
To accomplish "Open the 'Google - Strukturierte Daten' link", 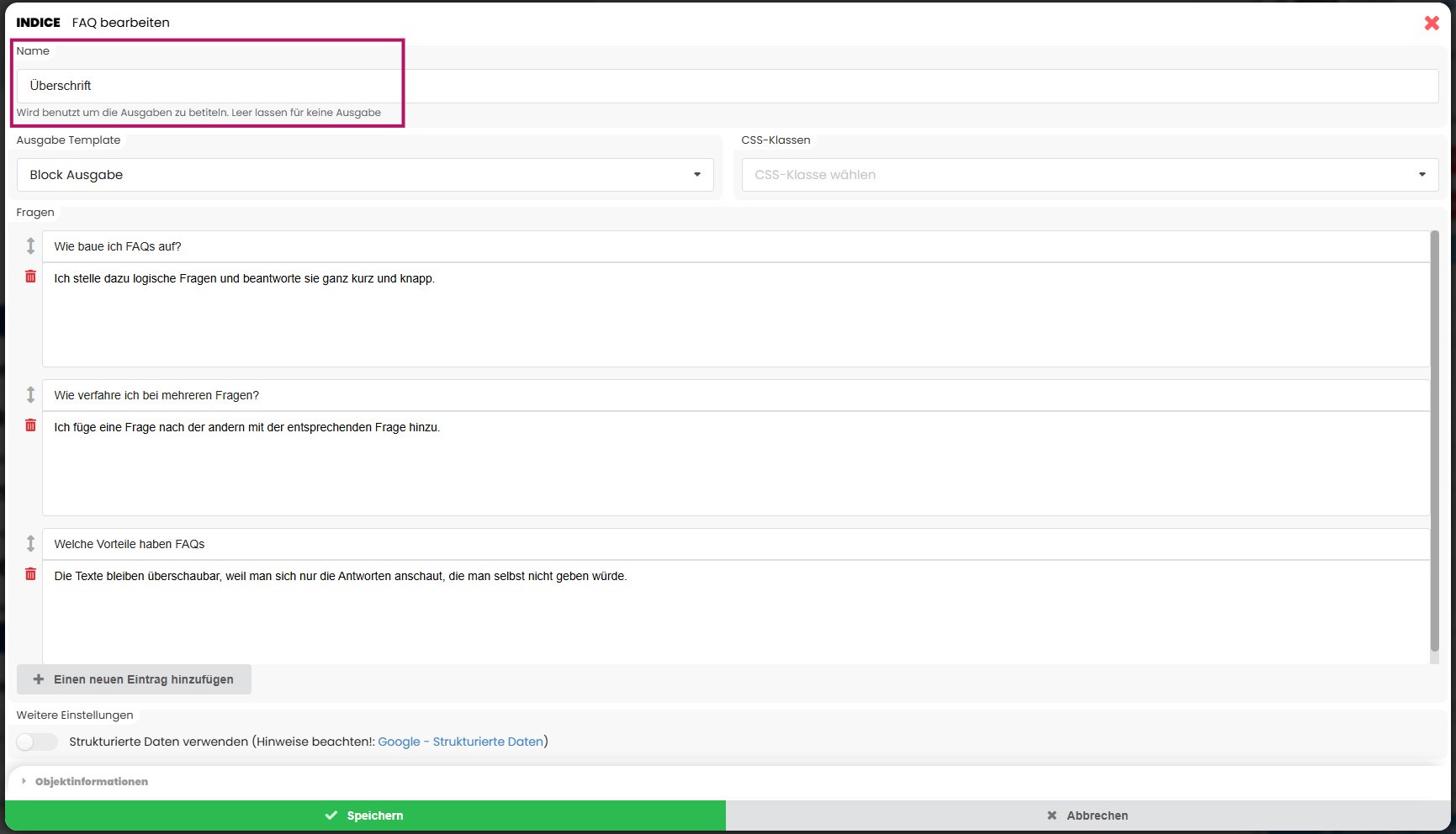I will (x=460, y=742).
